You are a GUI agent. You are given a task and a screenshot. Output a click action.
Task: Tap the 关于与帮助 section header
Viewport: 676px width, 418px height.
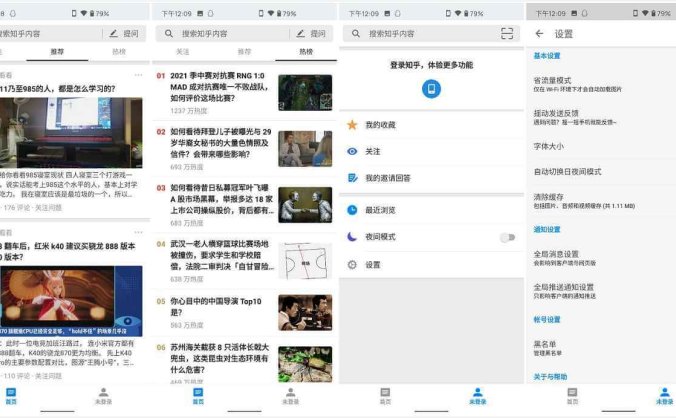pyautogui.click(x=550, y=377)
